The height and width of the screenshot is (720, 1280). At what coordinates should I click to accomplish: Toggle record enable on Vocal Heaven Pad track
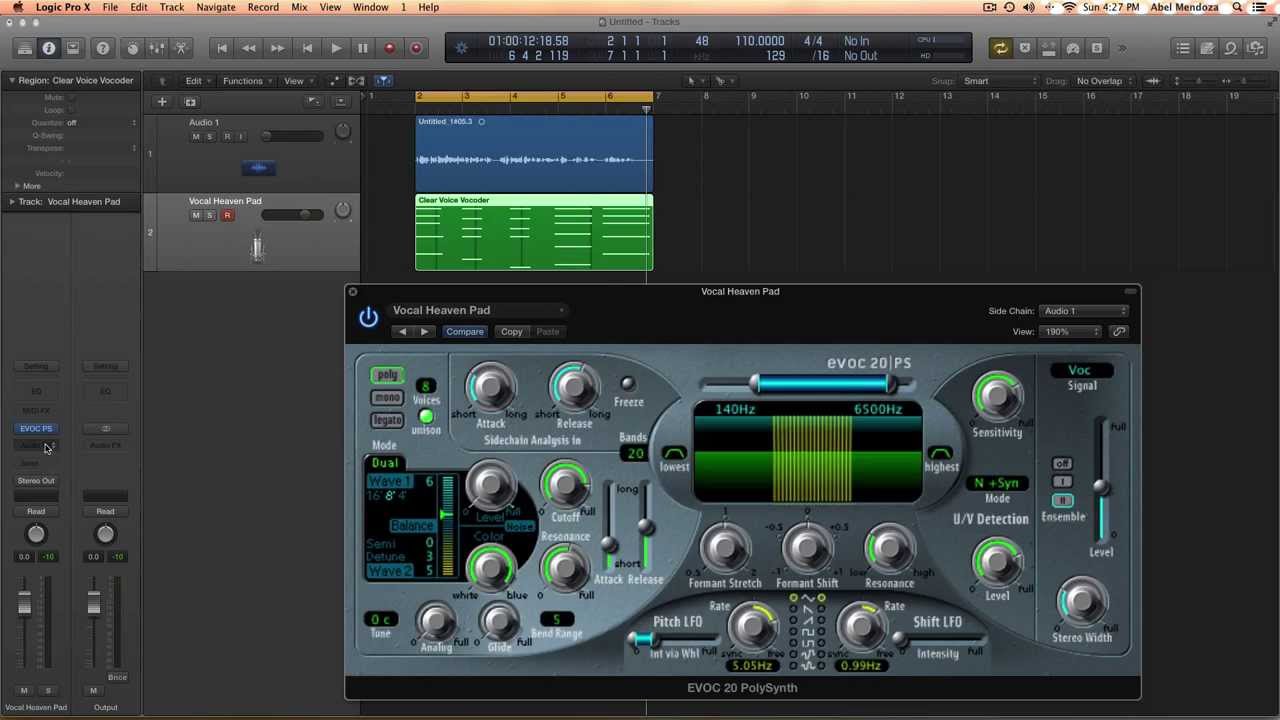click(227, 215)
